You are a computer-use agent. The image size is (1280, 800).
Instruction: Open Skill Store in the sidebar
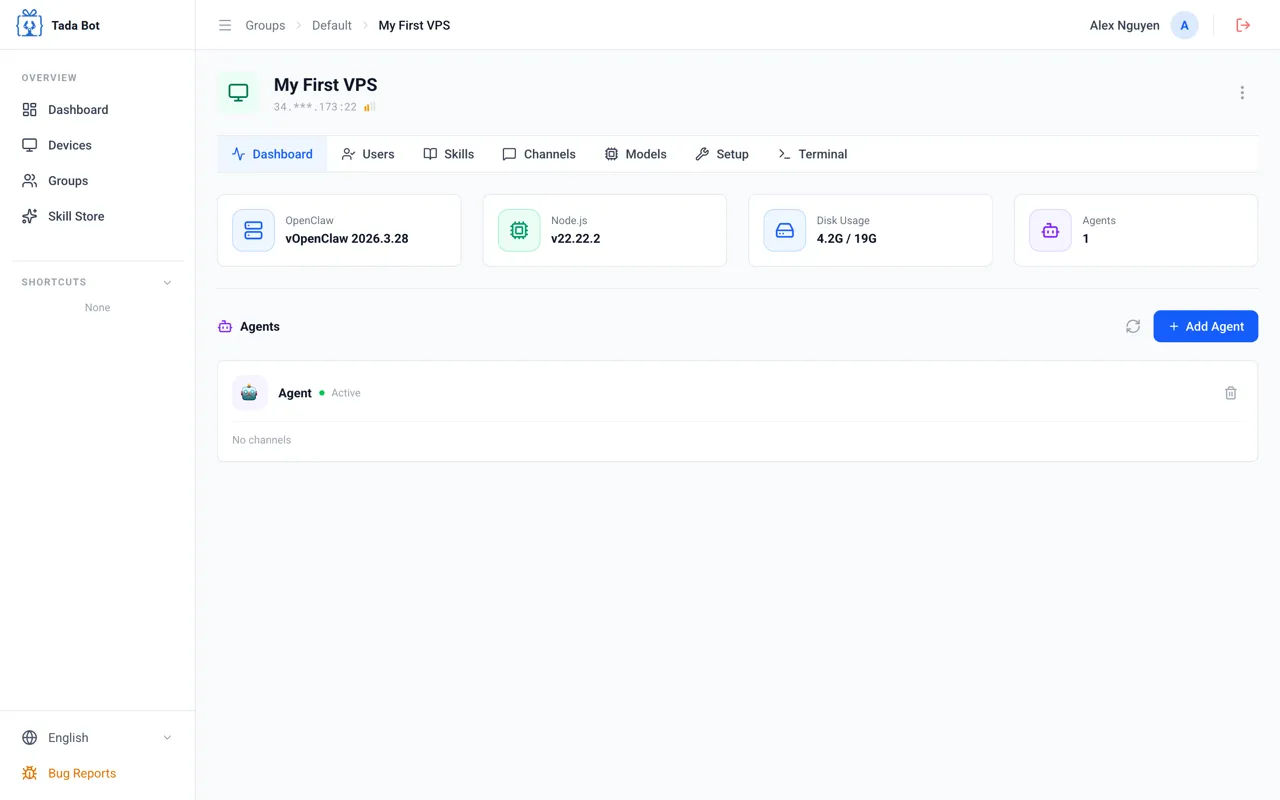pos(97,216)
